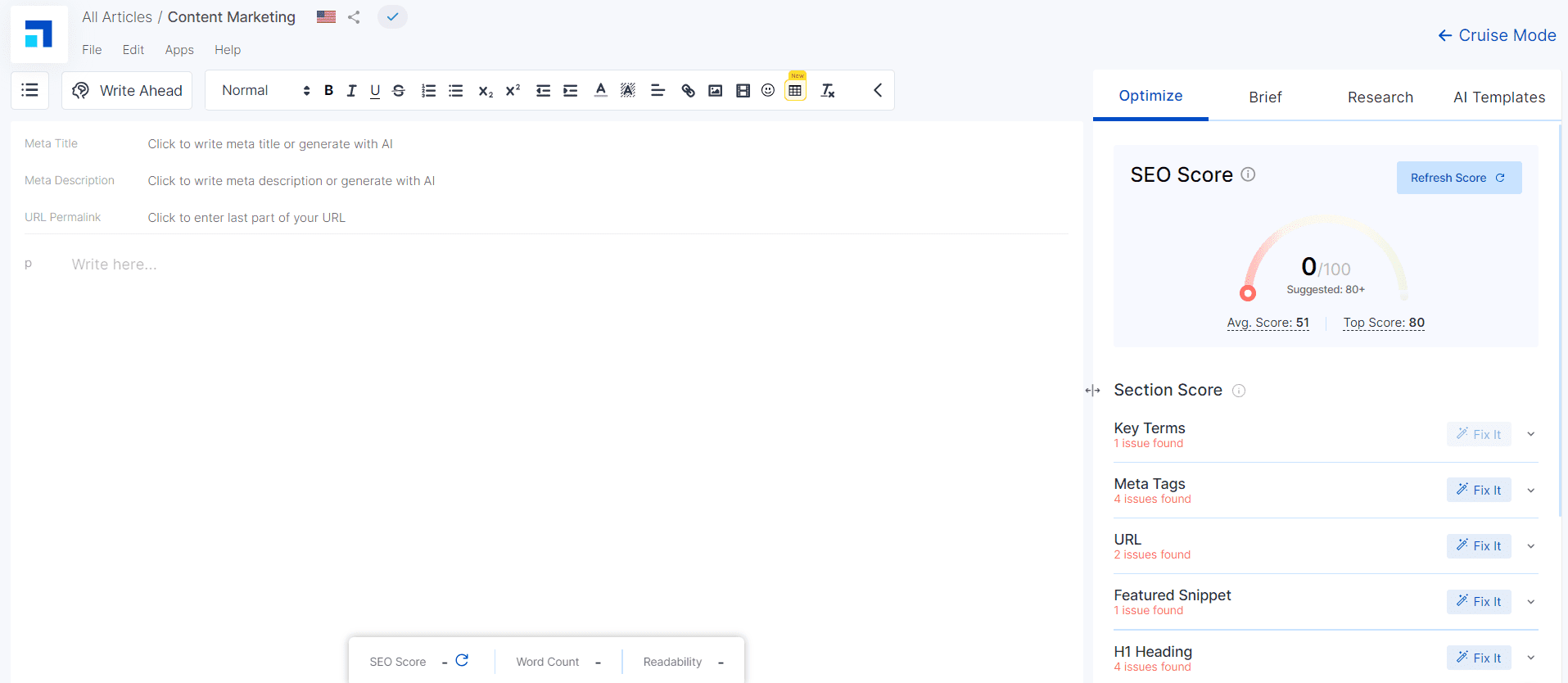This screenshot has width=1568, height=683.
Task: Expand the Featured Snippet section
Action: point(1530,602)
